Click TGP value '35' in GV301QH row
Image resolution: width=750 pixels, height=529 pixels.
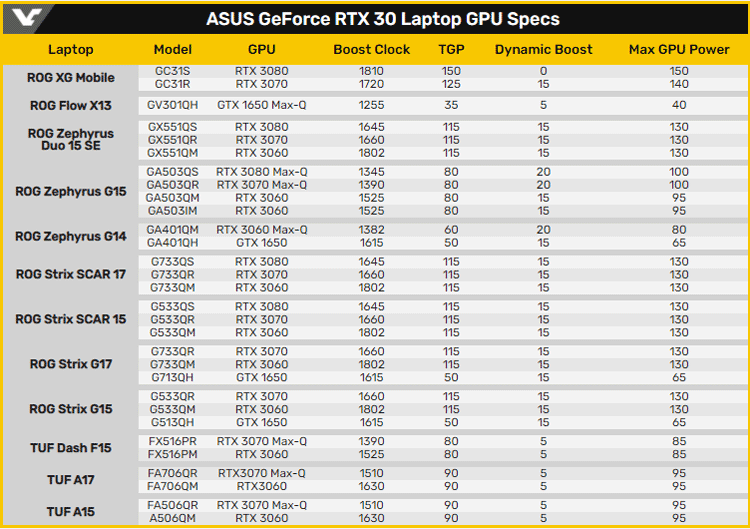click(x=452, y=105)
